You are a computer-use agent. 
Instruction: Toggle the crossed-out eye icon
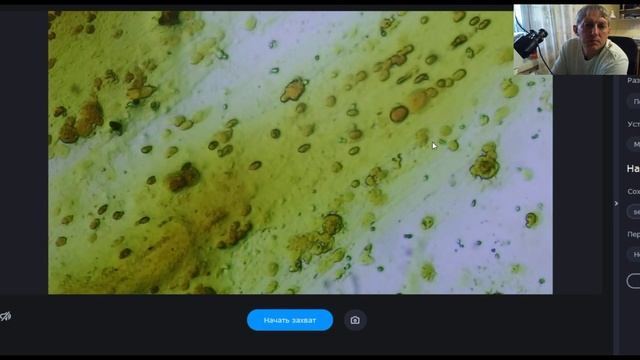[x=5, y=316]
